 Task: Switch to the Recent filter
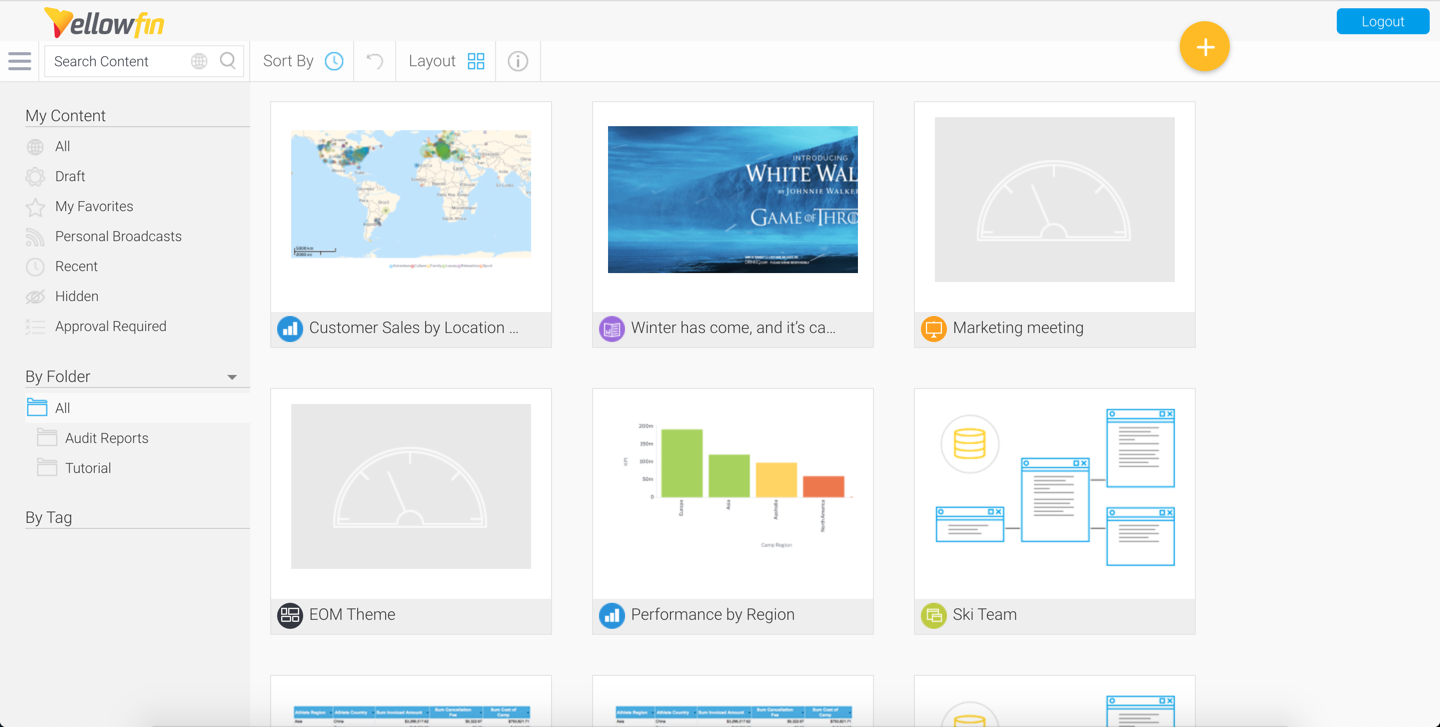coord(74,266)
